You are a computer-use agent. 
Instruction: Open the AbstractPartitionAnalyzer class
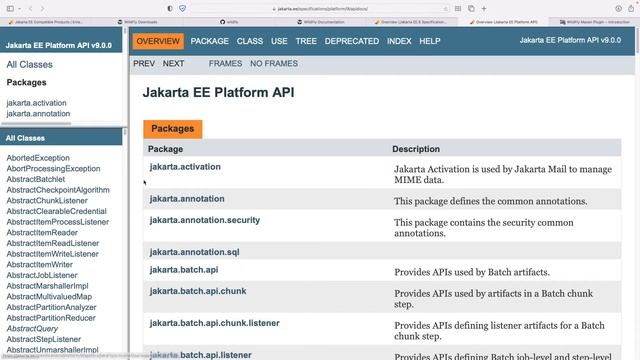click(51, 307)
